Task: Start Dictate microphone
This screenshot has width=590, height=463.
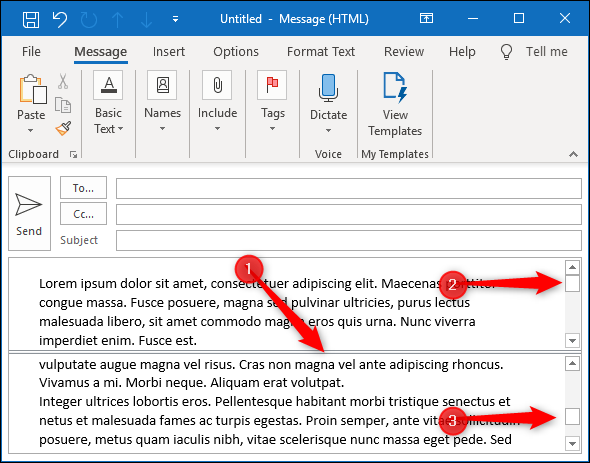Action: click(x=328, y=88)
